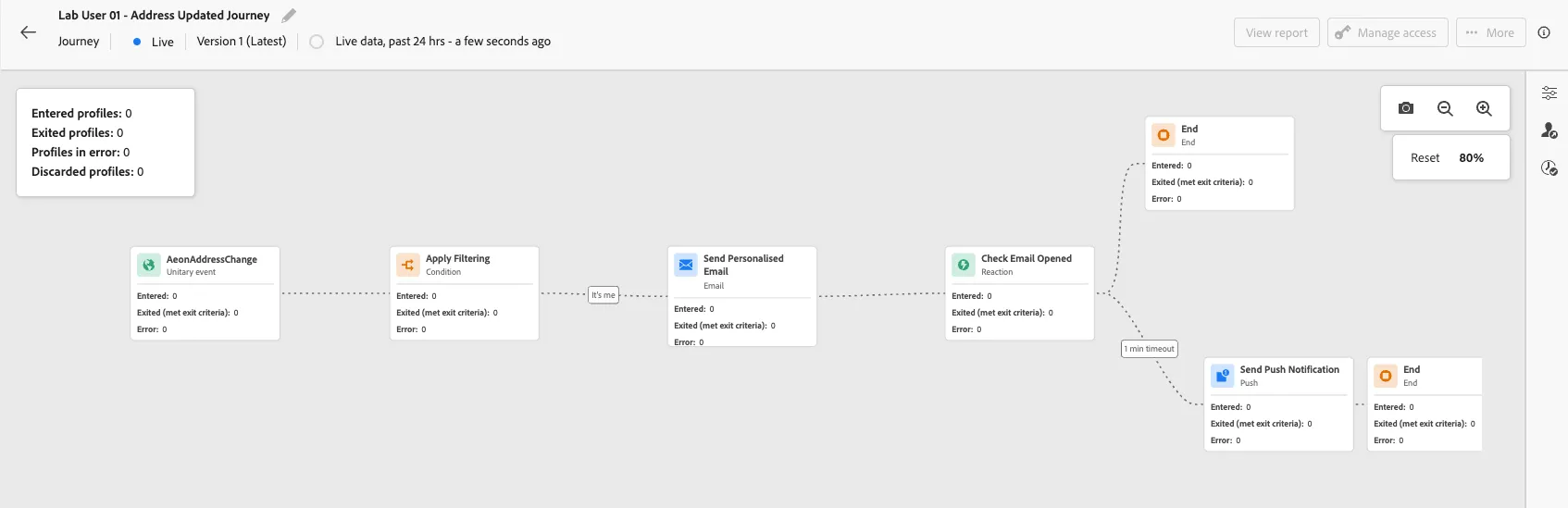
Task: Go back using the left arrow
Action: (28, 32)
